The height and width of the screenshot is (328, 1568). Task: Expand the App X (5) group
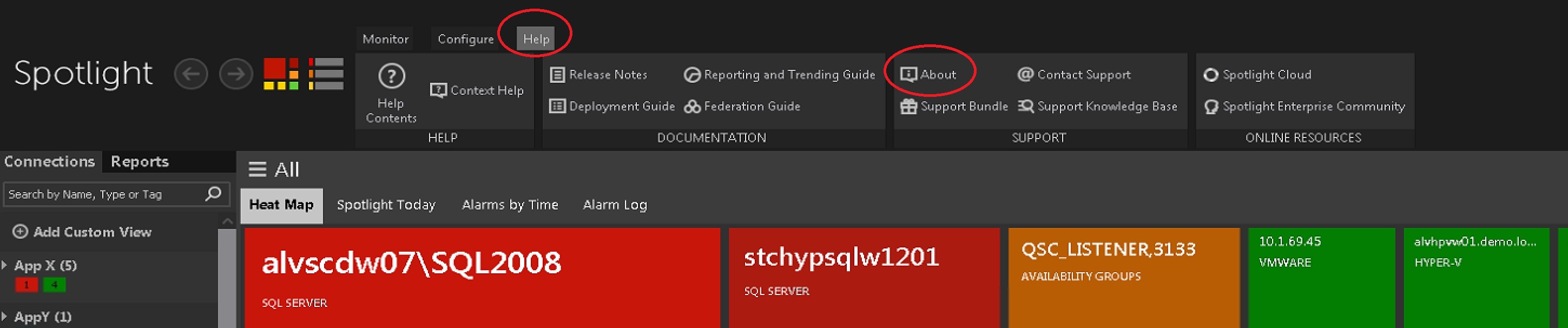point(5,265)
